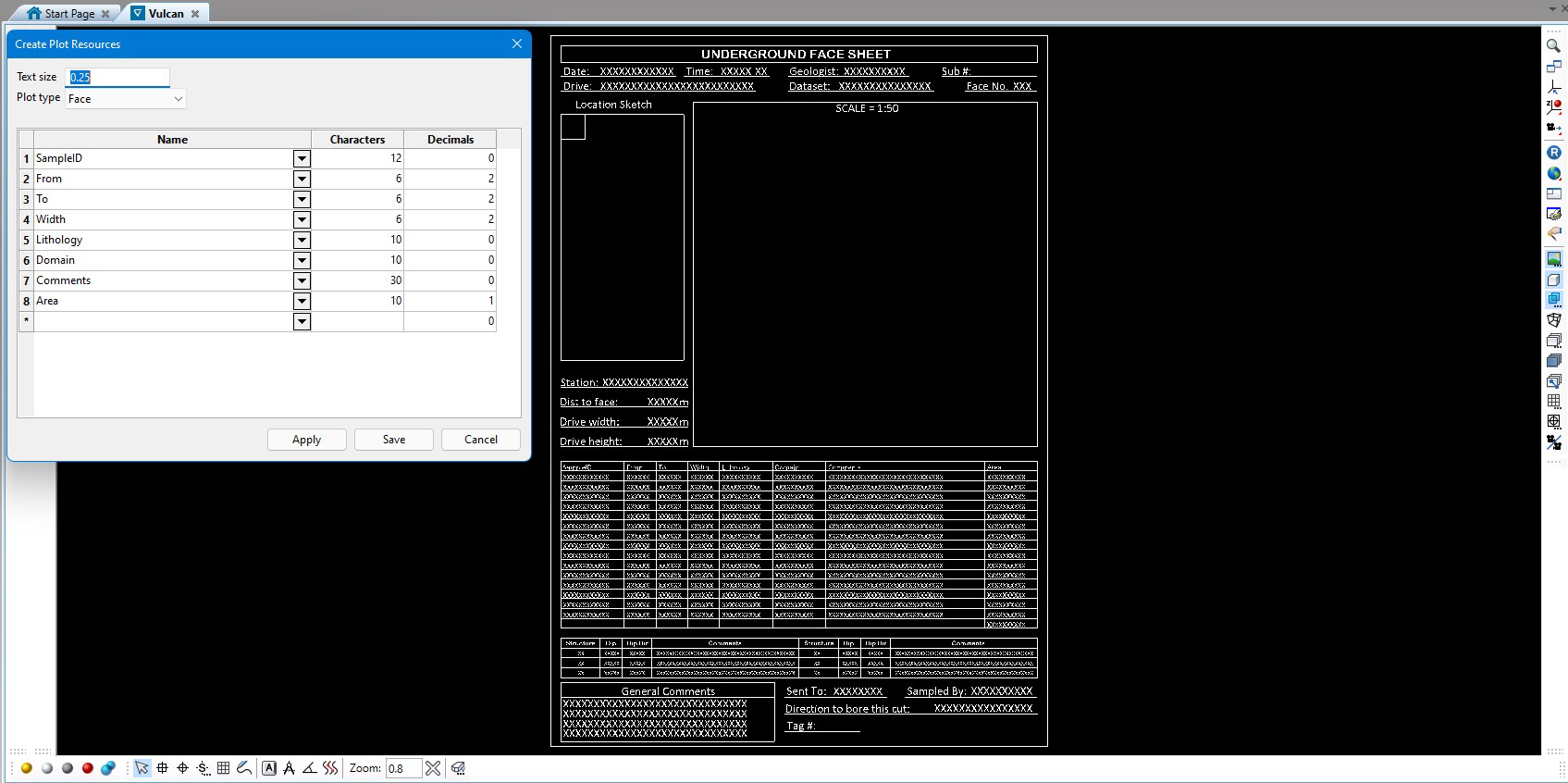1568x783 pixels.
Task: Click the magnifying glass zoom icon
Action: point(1554,45)
